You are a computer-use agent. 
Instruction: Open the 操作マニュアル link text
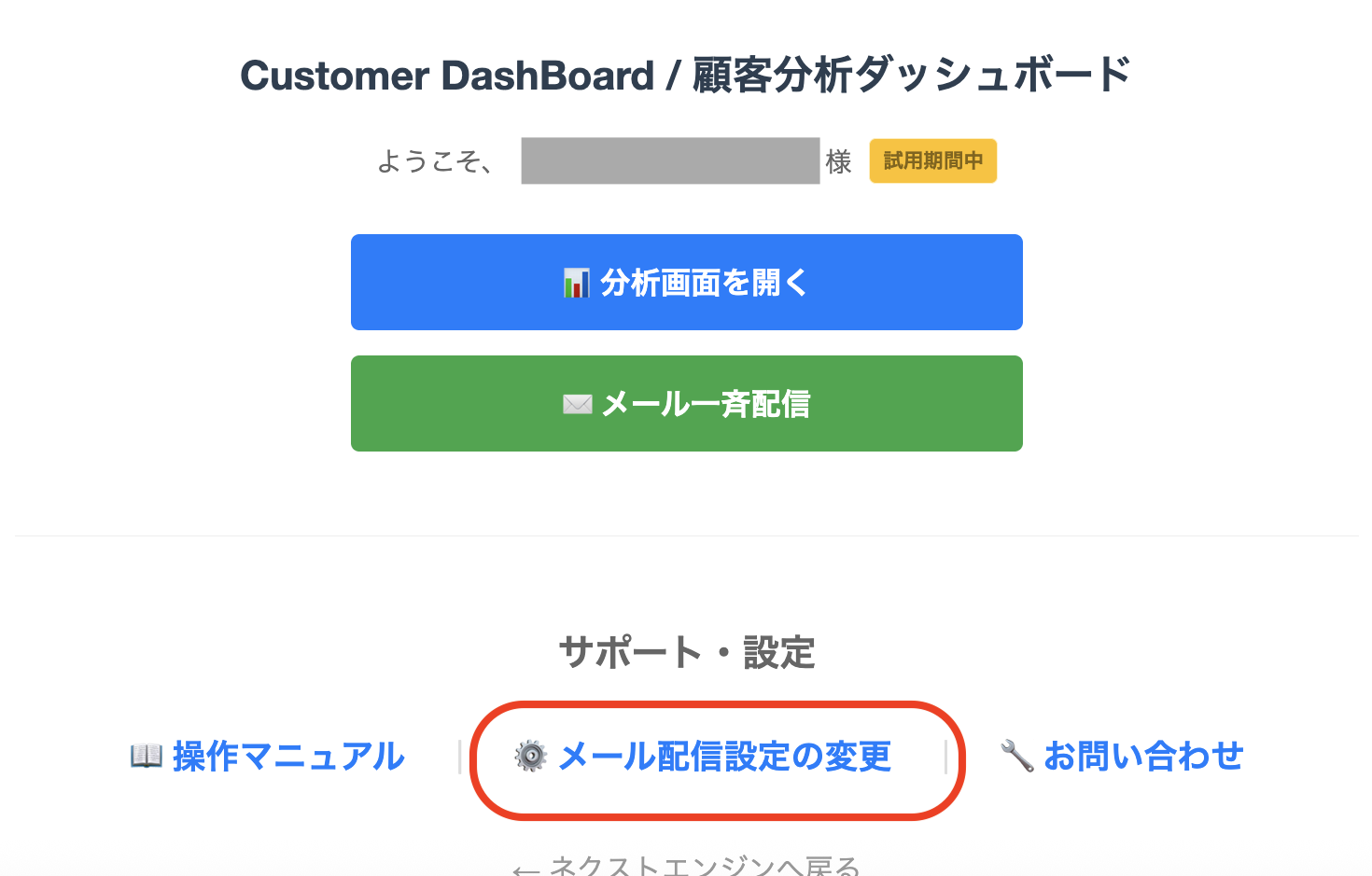288,756
